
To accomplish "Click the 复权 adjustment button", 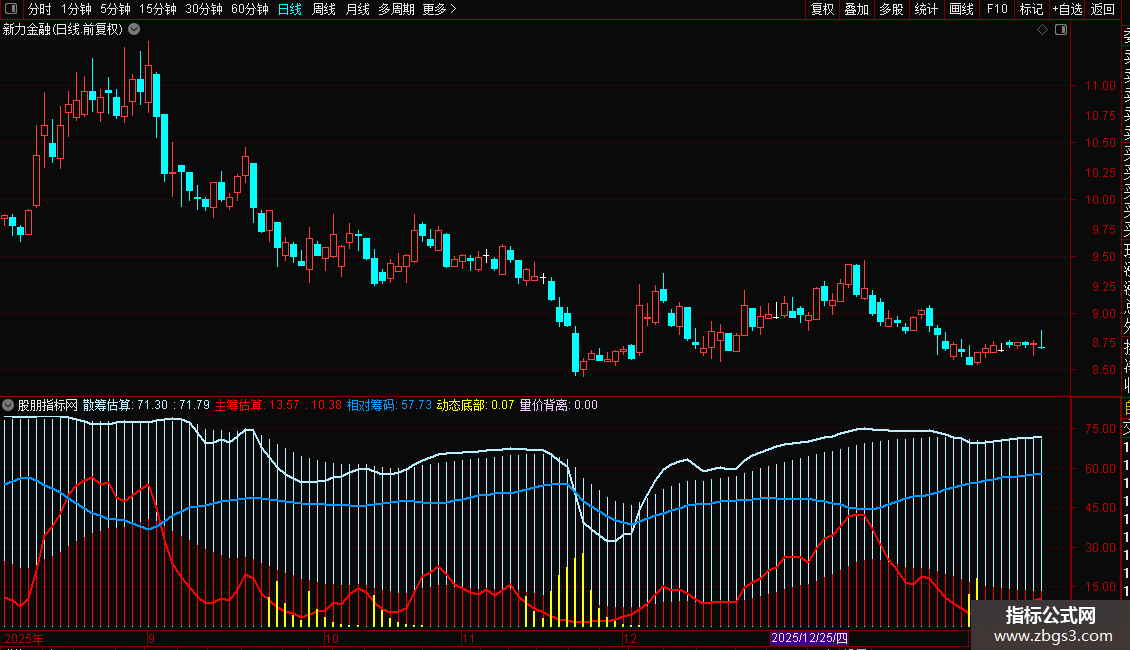I will (x=822, y=10).
